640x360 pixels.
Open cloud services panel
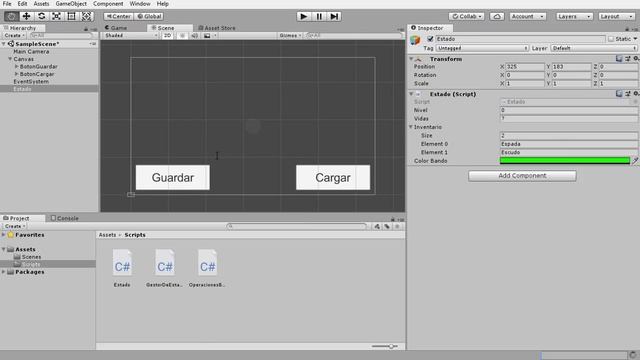[497, 16]
